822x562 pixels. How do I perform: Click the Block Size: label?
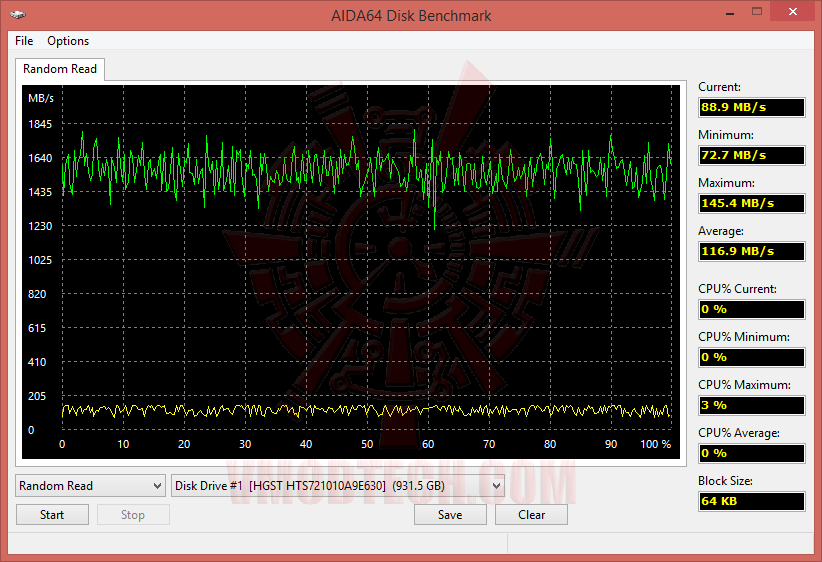click(725, 481)
